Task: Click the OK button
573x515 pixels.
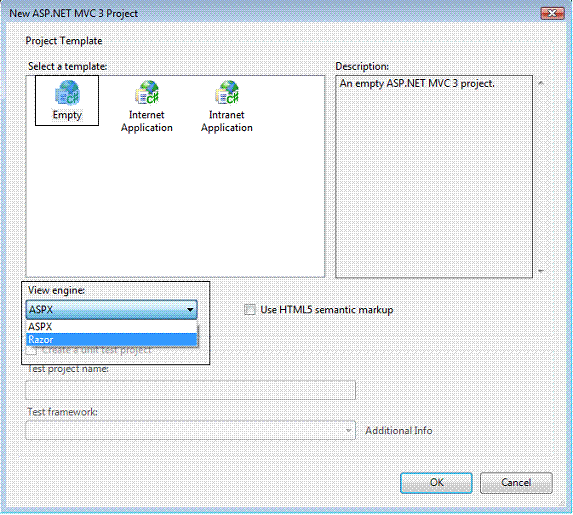Action: pos(436,483)
